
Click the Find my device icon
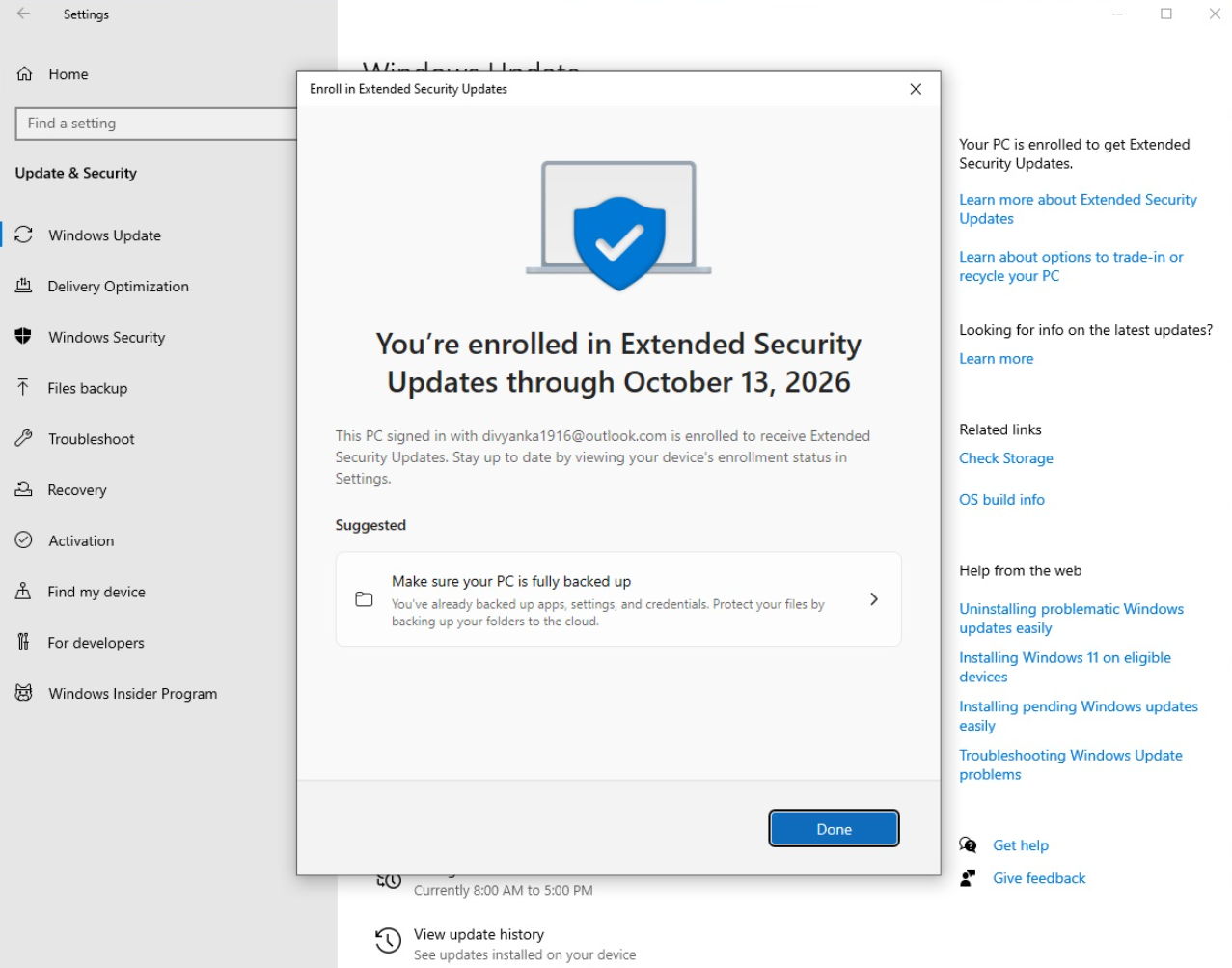pos(24,592)
